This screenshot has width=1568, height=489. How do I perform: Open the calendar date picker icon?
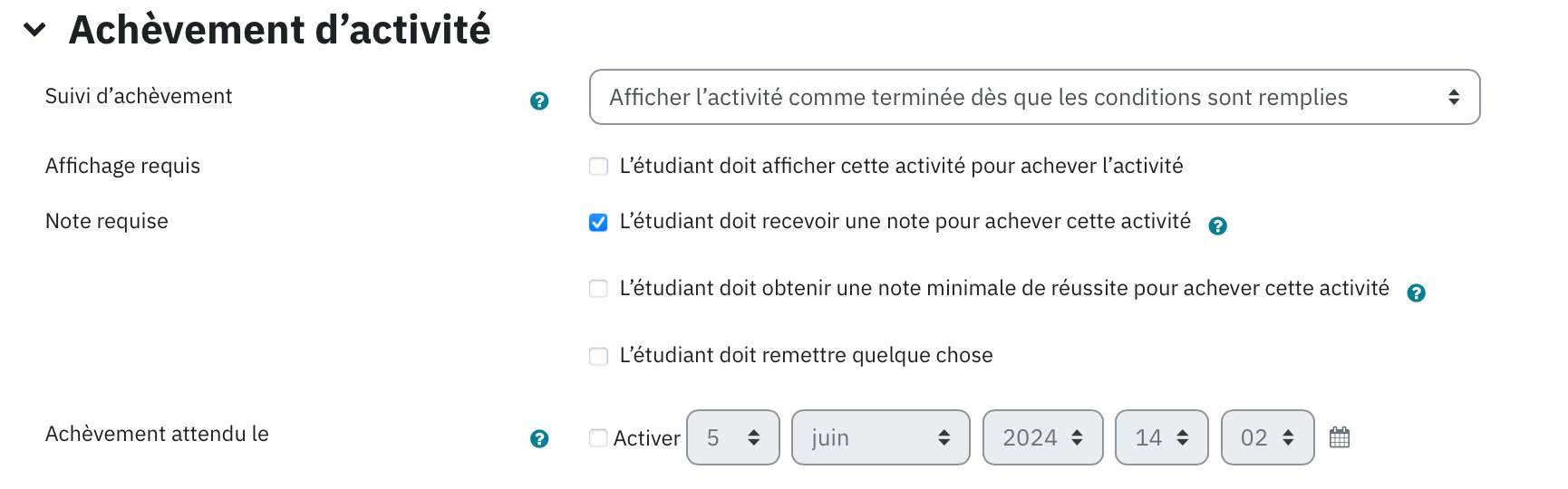1340,437
